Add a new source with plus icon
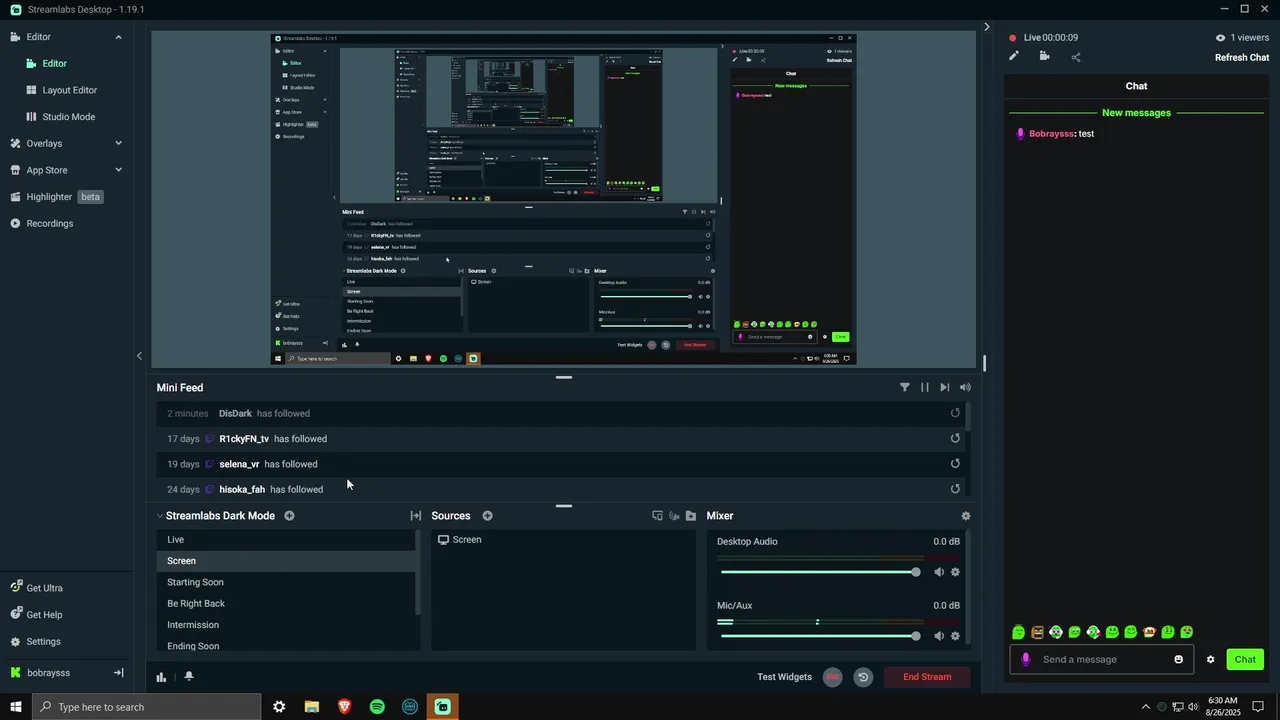 [488, 516]
